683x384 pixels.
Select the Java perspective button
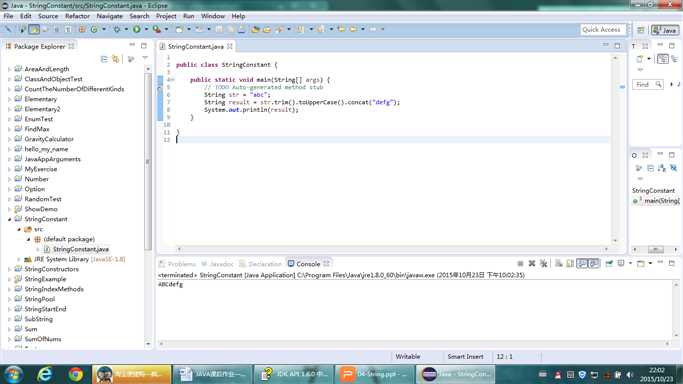[x=665, y=30]
